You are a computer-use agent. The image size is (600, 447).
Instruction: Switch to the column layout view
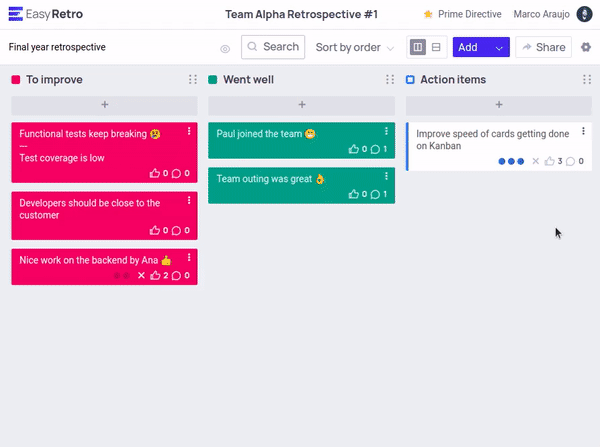pos(417,47)
